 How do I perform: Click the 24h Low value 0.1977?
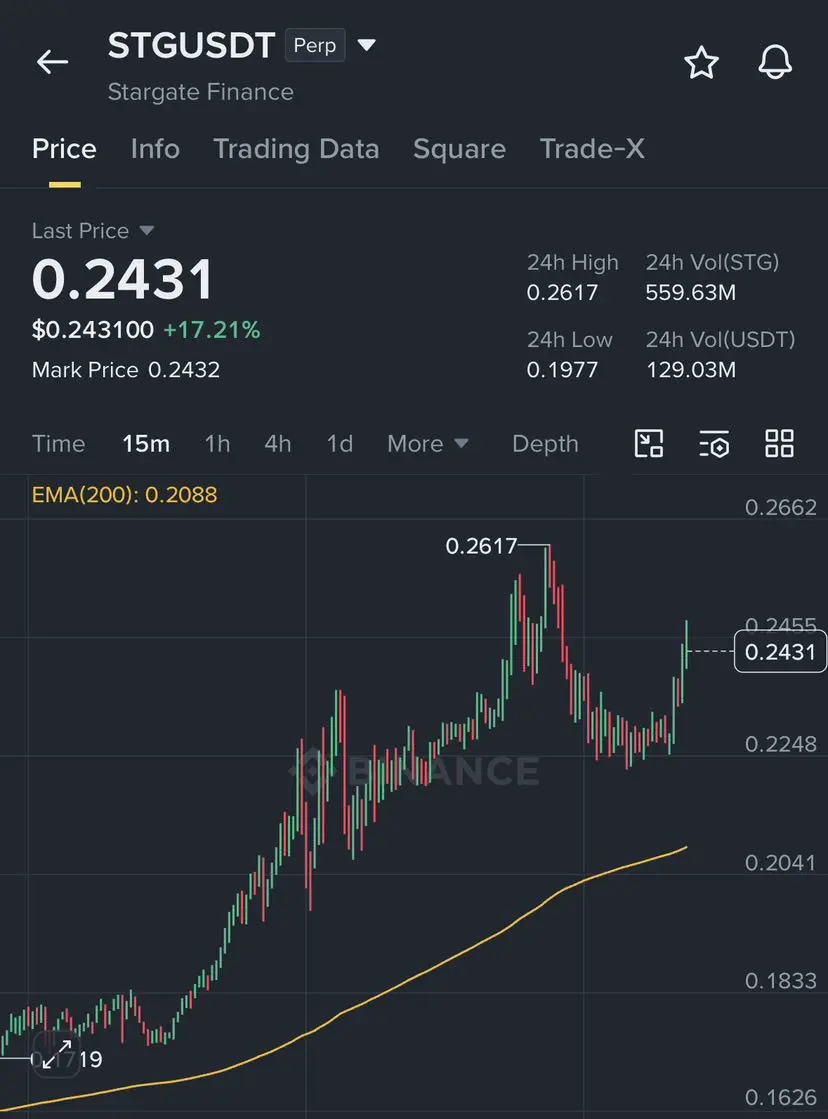[562, 370]
